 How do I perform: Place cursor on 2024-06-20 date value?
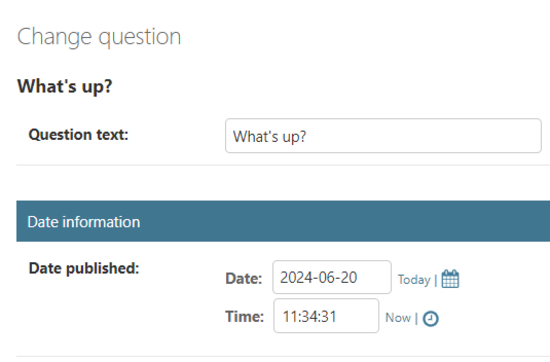(318, 277)
